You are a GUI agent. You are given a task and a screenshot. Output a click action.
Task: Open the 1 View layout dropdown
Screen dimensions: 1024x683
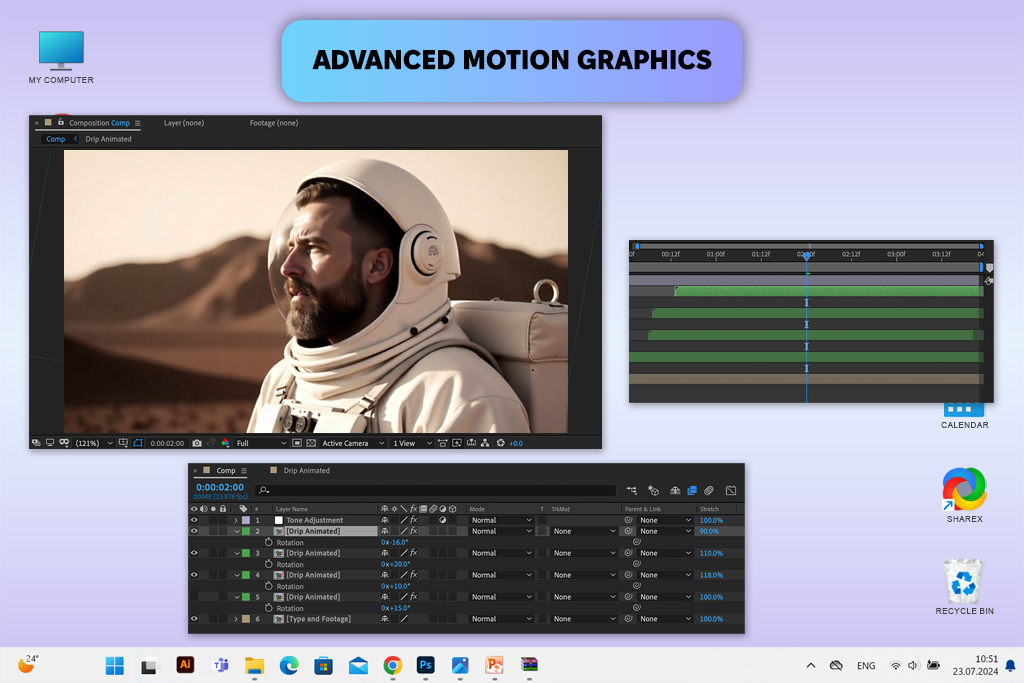click(x=411, y=443)
